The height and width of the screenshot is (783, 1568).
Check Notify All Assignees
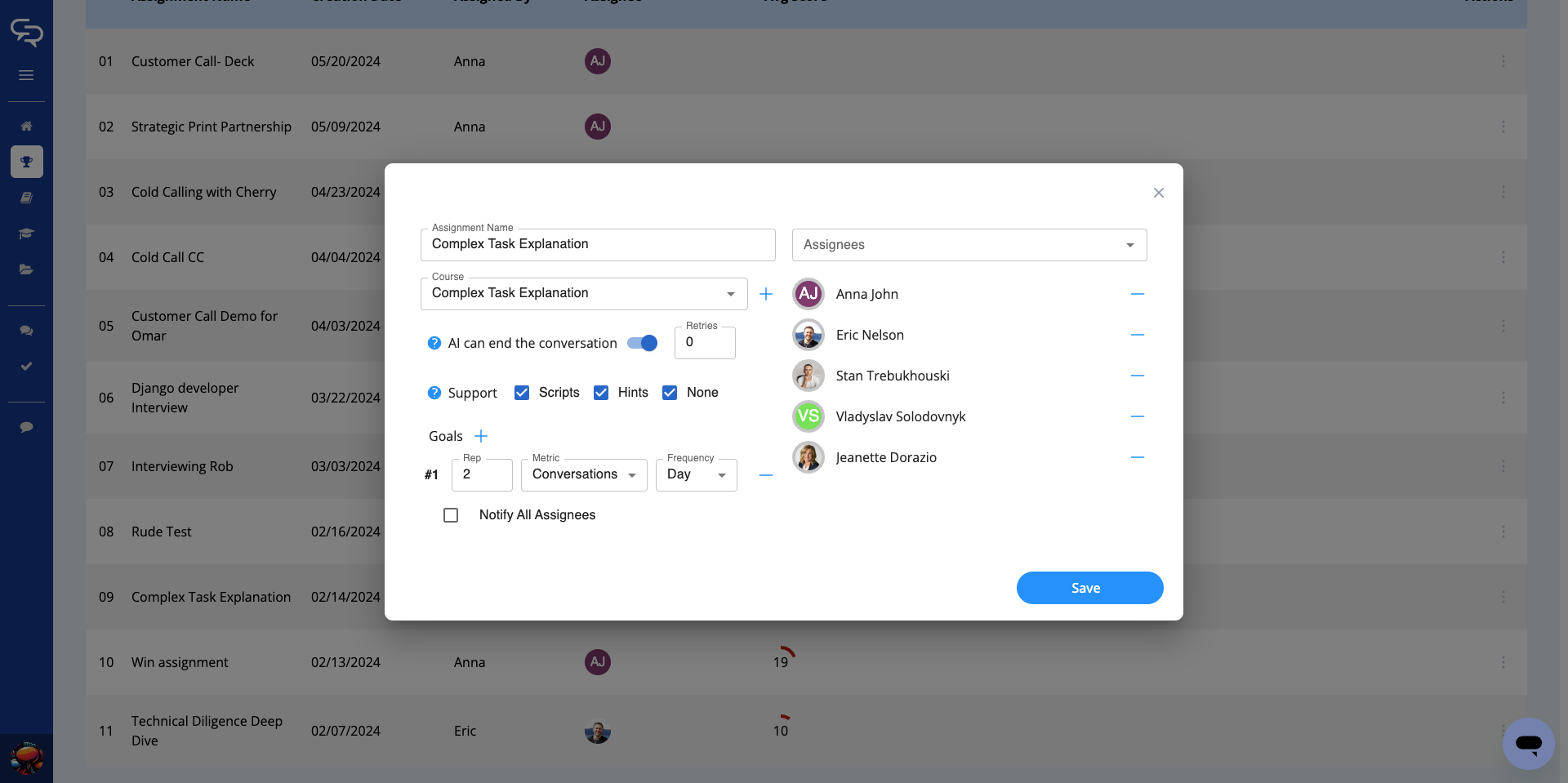(x=451, y=515)
